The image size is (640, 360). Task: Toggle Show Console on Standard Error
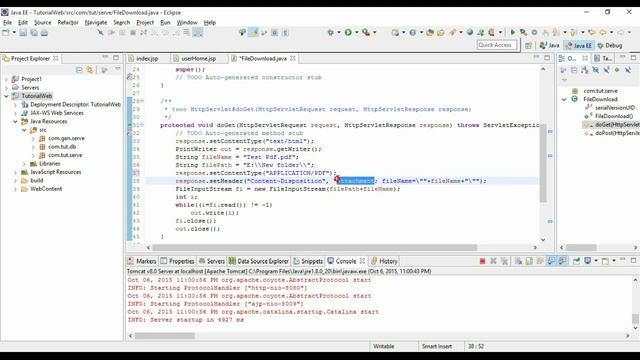(562, 261)
